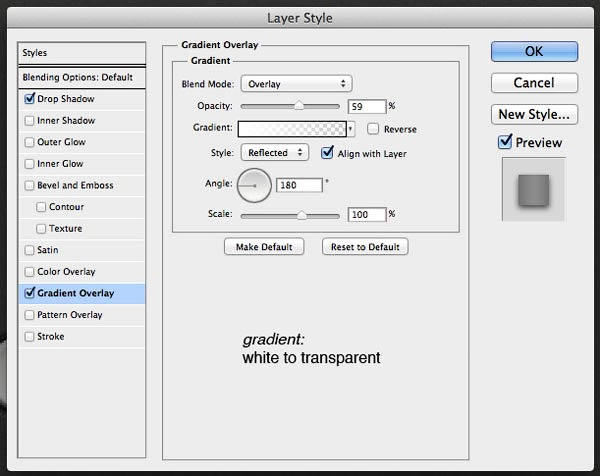Enable the Bevel and Emboss checkbox

click(x=29, y=186)
